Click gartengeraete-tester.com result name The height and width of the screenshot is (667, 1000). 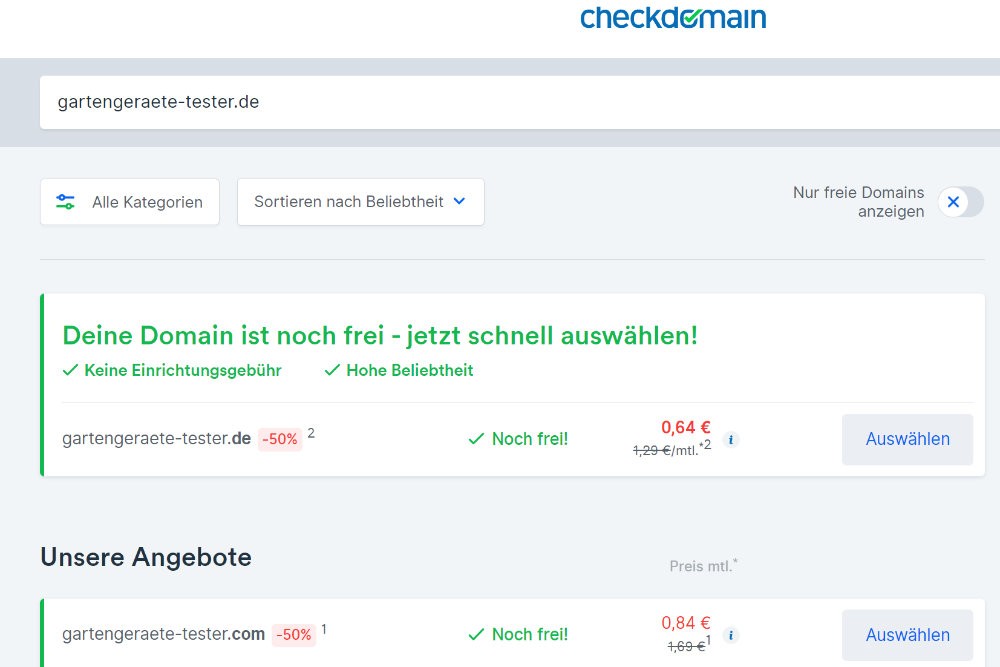163,634
